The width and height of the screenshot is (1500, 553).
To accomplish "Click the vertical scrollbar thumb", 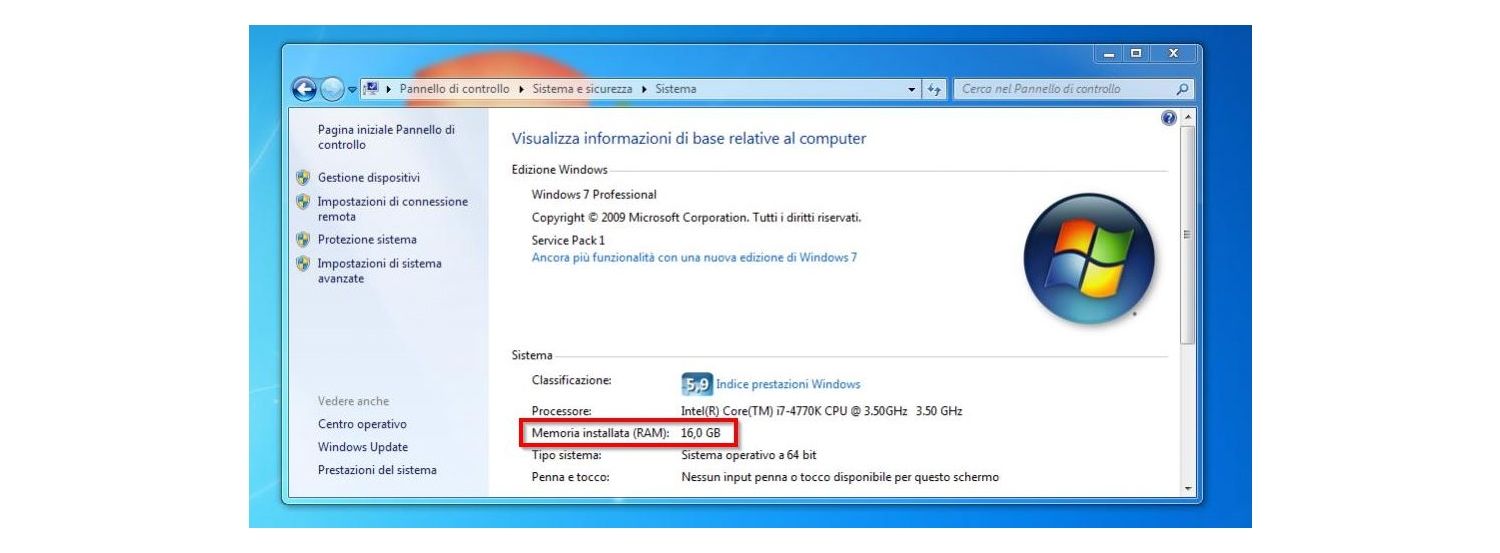I will 1188,235.
